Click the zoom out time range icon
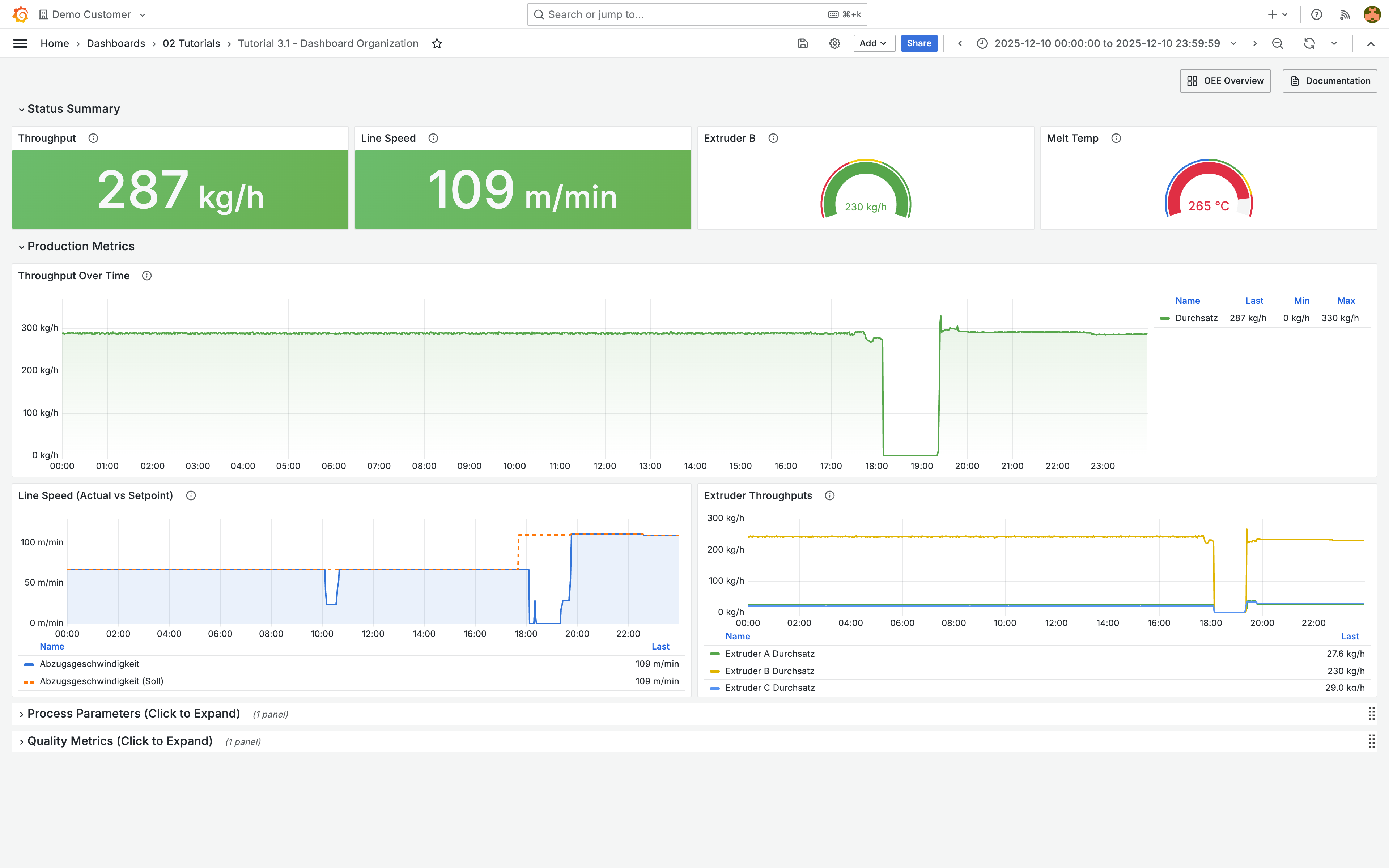Screen dimensions: 1389x868 (1277, 44)
